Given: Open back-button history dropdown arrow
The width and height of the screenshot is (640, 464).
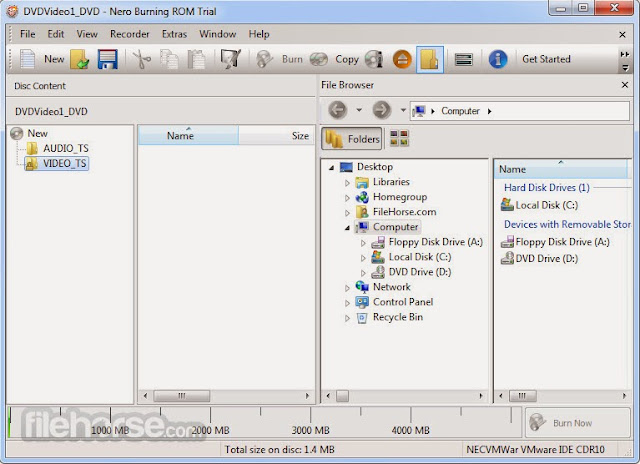Looking at the screenshot, I should click(x=359, y=110).
